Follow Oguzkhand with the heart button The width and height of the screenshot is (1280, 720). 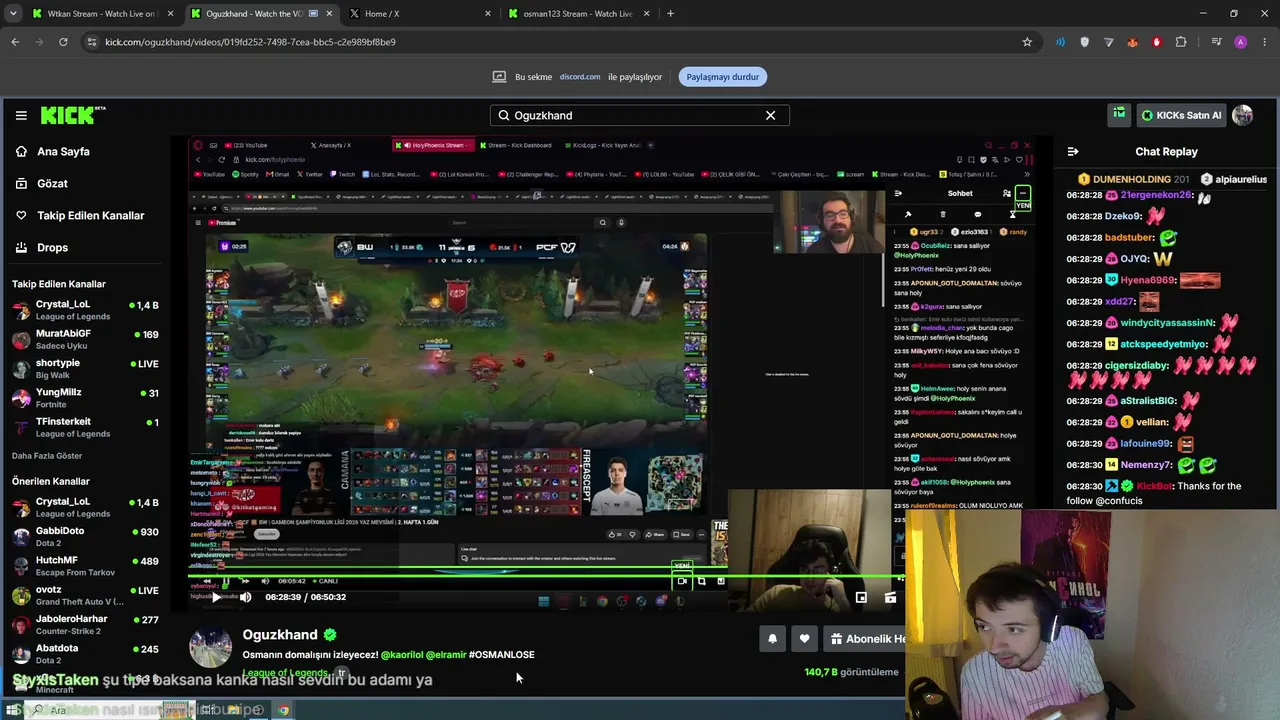click(804, 639)
